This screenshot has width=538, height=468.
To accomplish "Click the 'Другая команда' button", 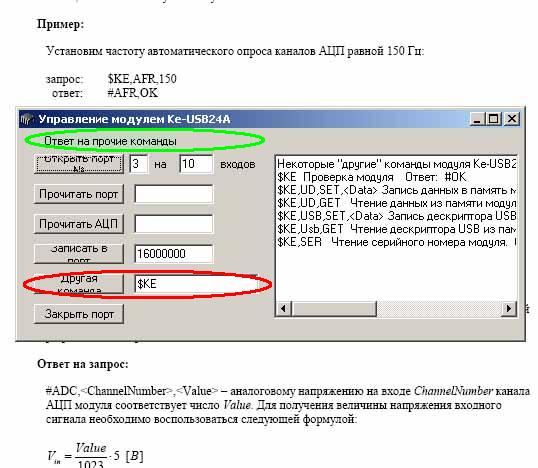I will pyautogui.click(x=79, y=284).
